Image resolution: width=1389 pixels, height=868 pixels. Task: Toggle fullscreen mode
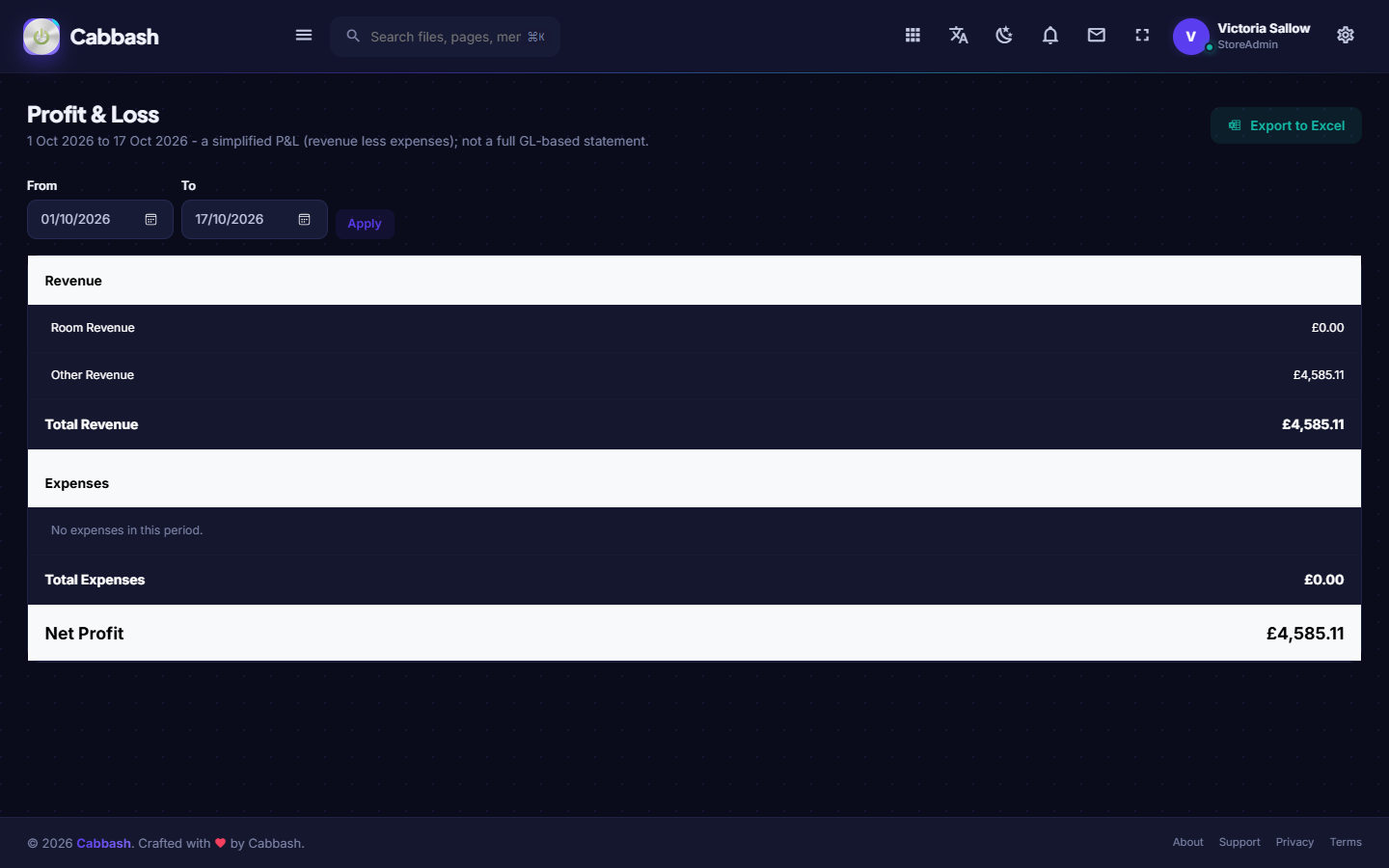click(1142, 36)
